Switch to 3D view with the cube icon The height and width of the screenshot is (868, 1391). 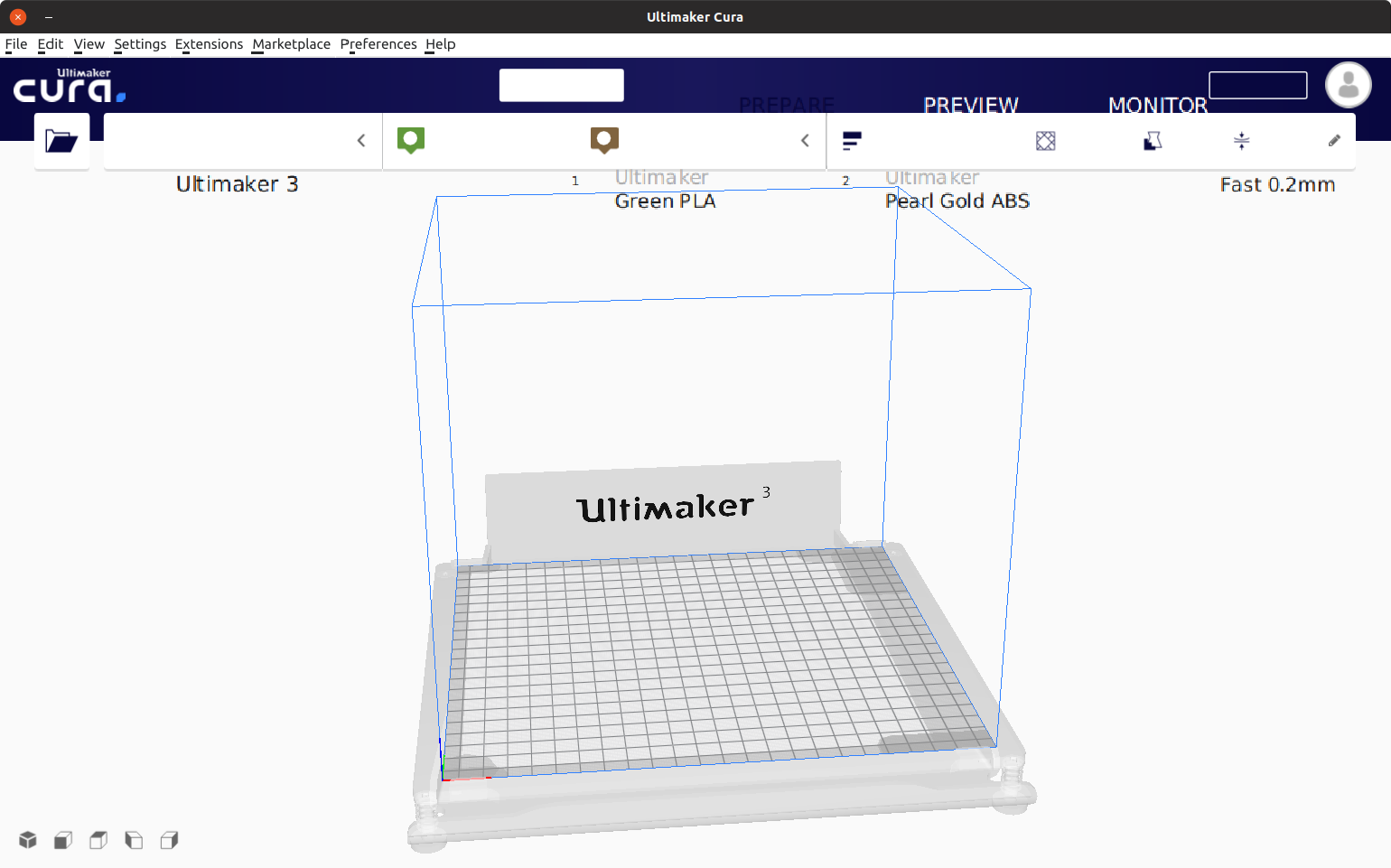click(27, 840)
